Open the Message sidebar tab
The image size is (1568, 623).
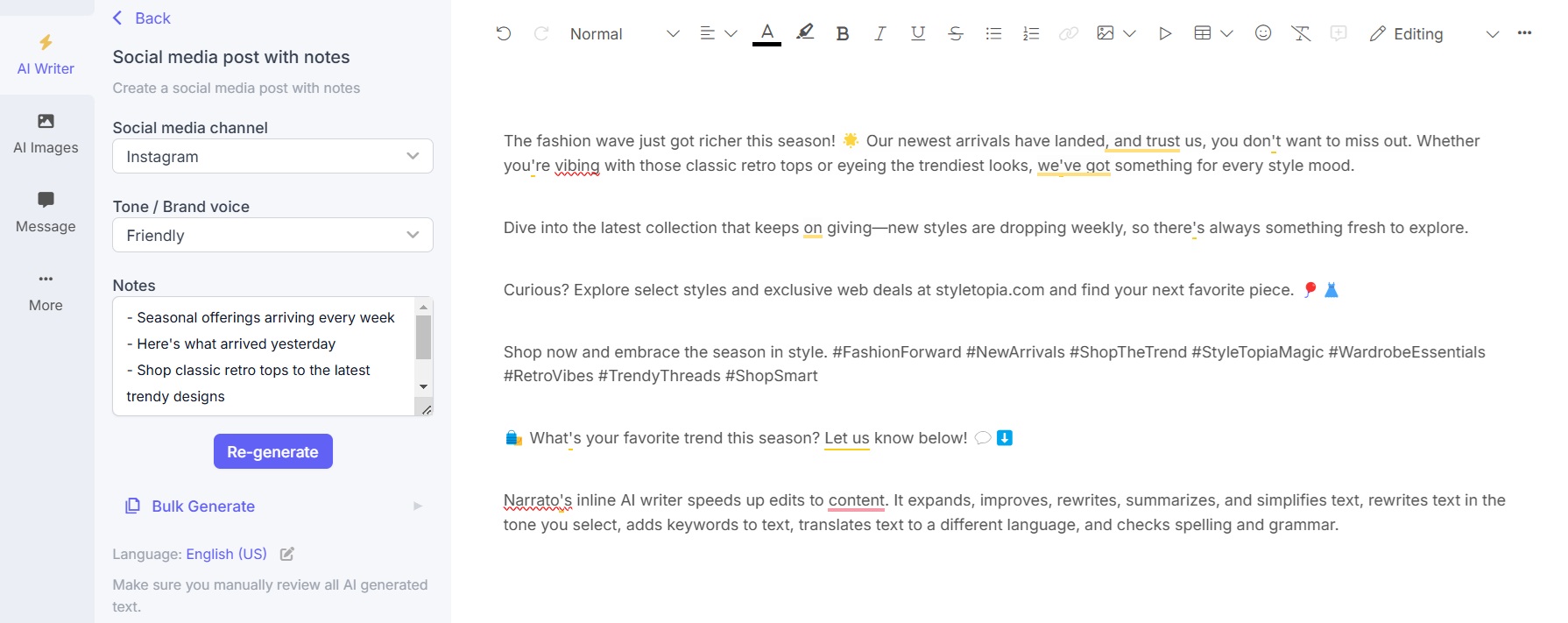pos(46,212)
